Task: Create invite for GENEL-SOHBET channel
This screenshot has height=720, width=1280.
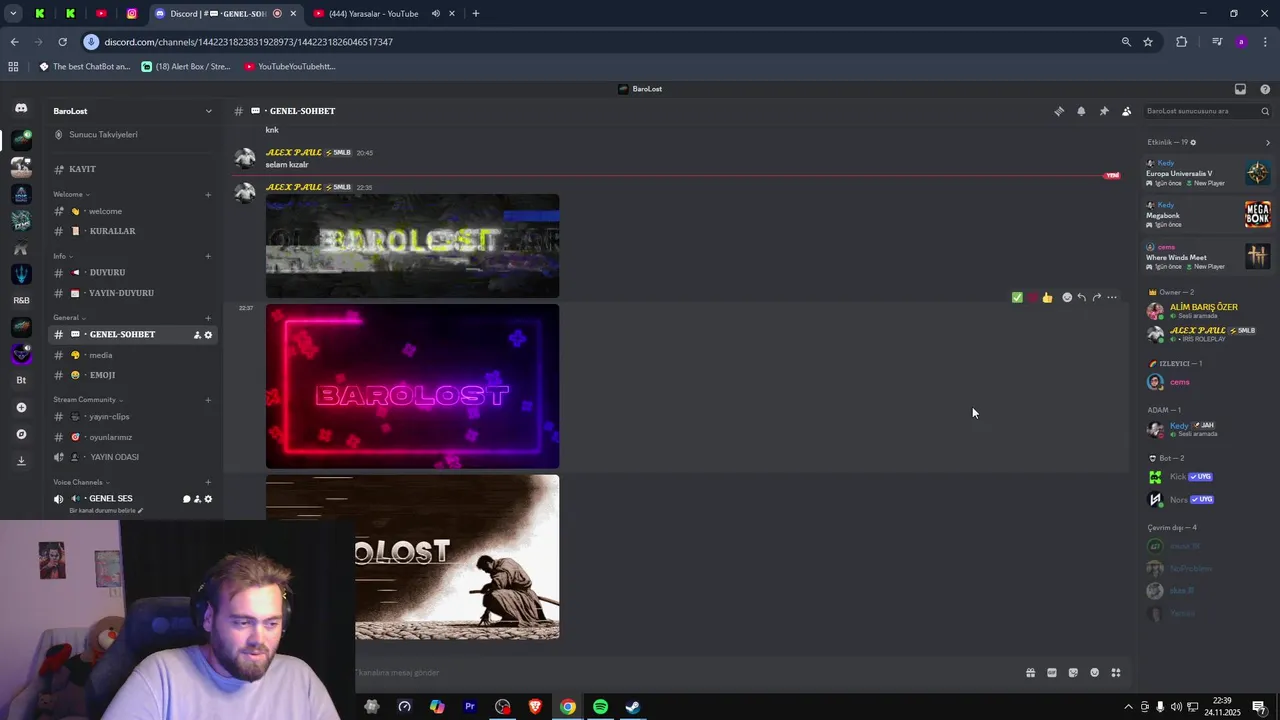Action: 197,335
